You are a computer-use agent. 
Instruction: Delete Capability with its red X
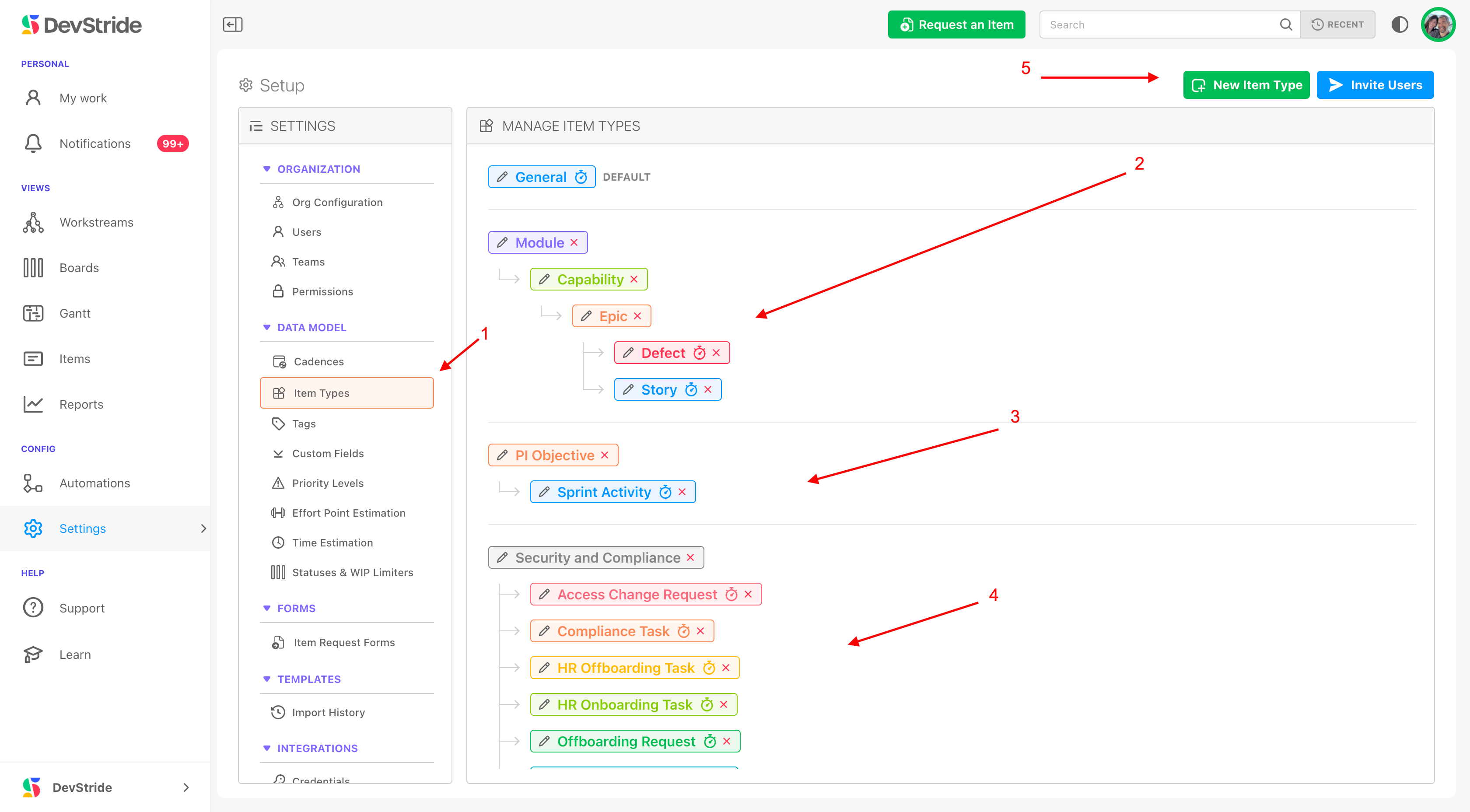(634, 280)
